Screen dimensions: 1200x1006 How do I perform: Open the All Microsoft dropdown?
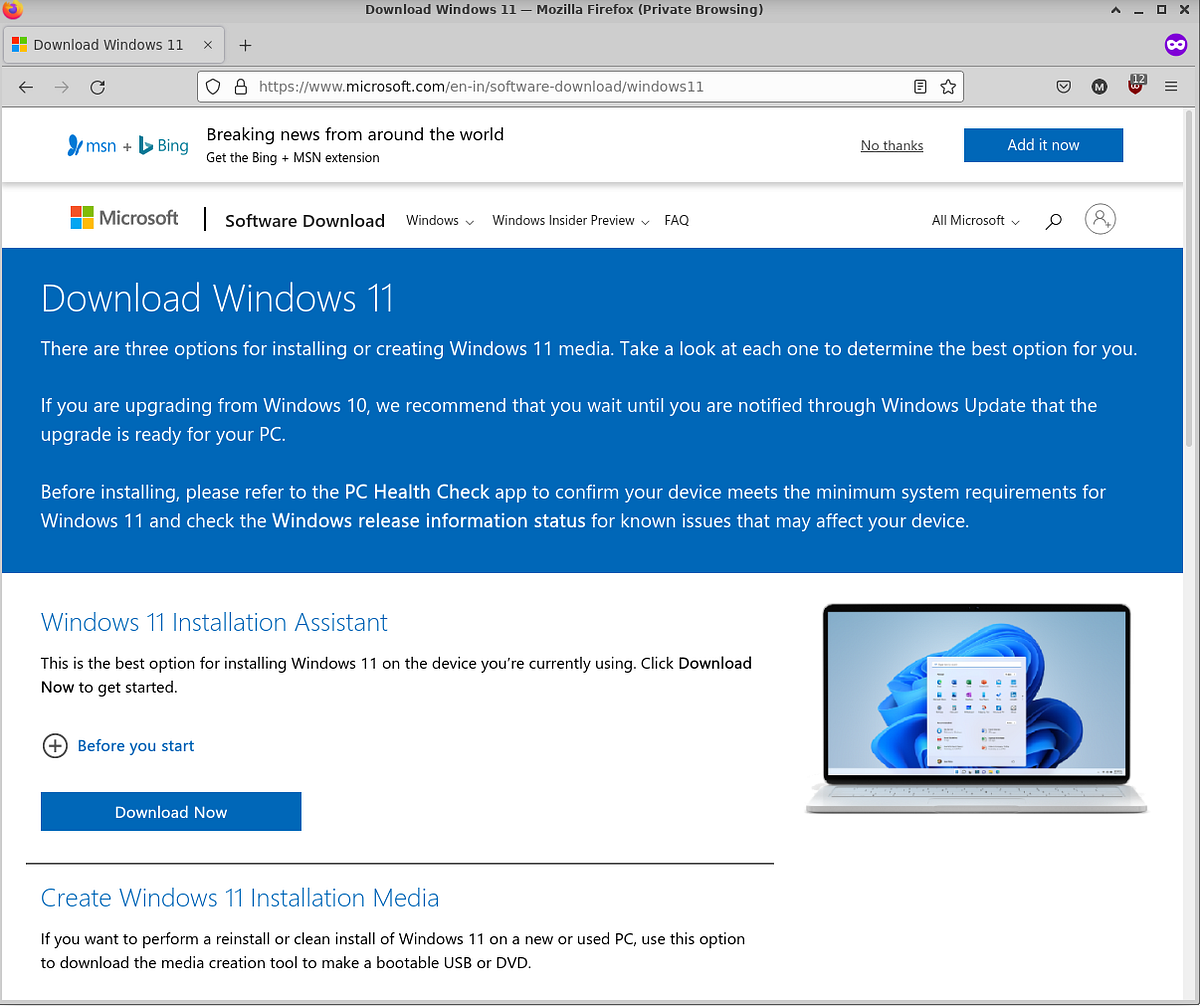[974, 220]
